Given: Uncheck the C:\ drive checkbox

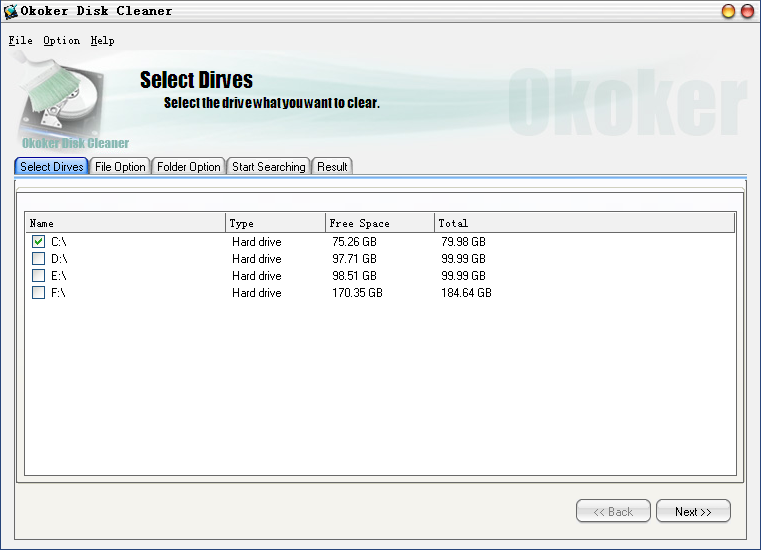Looking at the screenshot, I should pyautogui.click(x=38, y=242).
